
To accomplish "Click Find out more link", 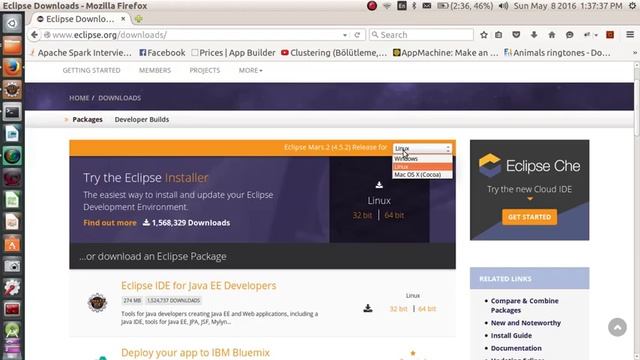I will point(110,223).
